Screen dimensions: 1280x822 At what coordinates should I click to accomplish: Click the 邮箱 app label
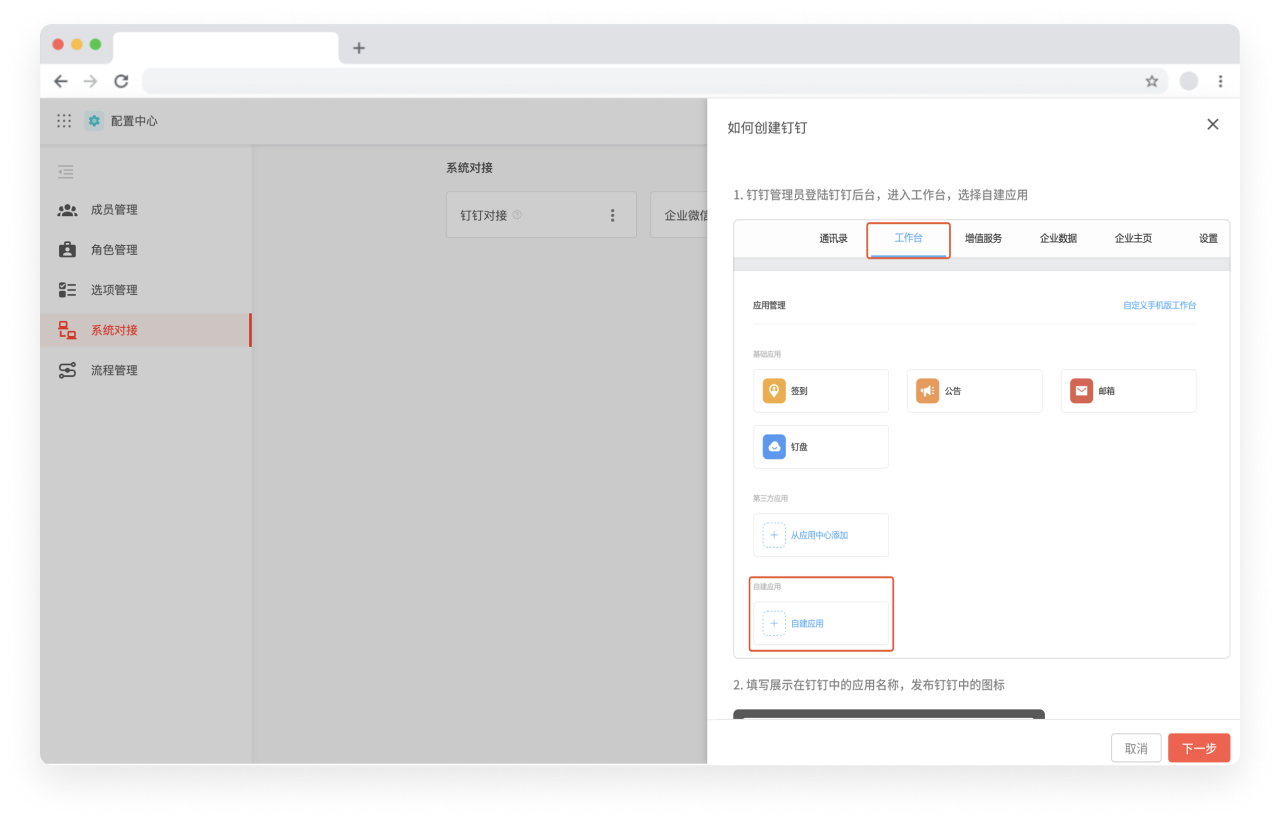[1107, 391]
